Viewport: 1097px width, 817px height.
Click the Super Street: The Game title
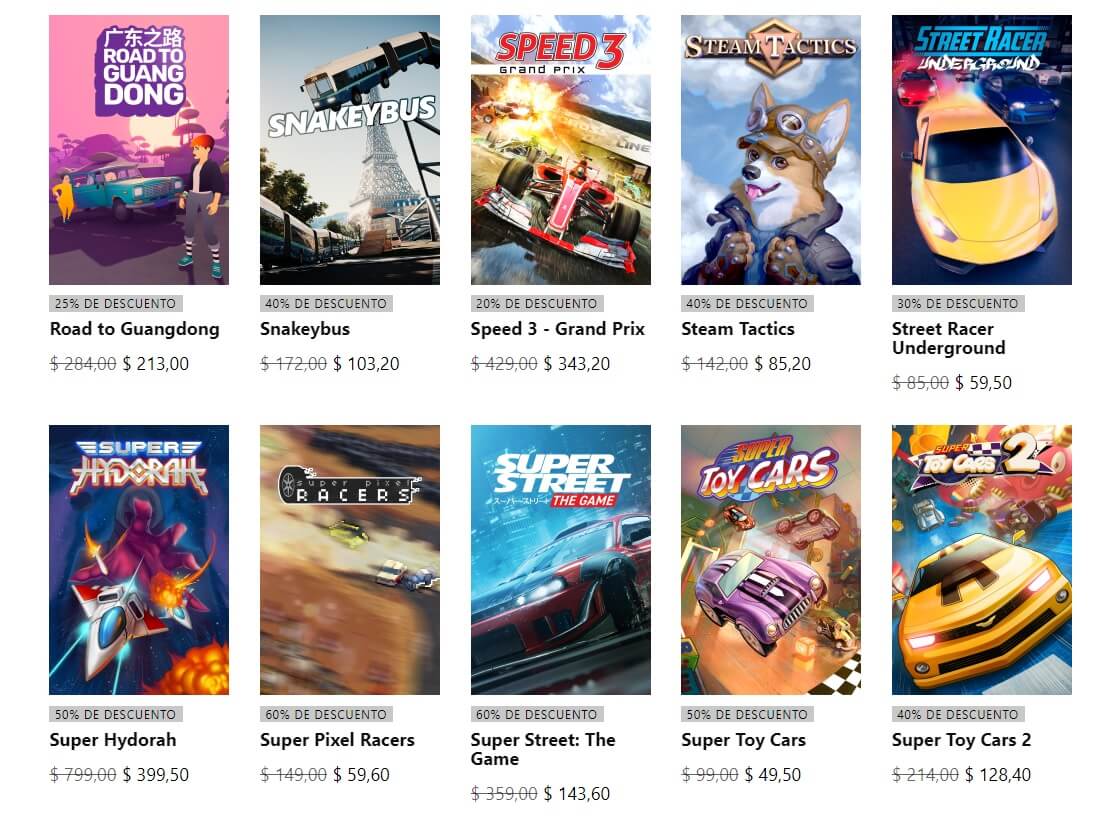pyautogui.click(x=543, y=749)
